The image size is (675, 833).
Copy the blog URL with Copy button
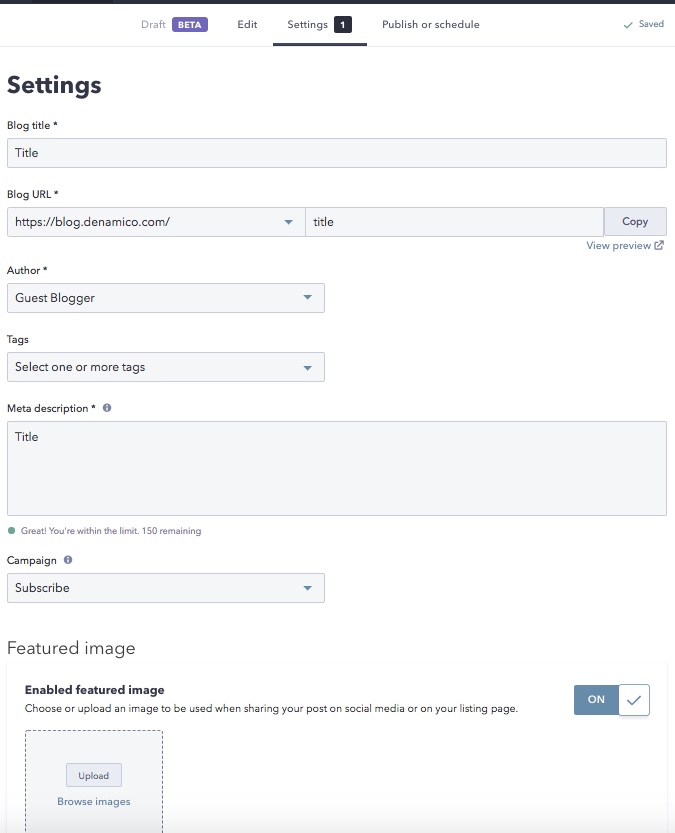pyautogui.click(x=635, y=222)
